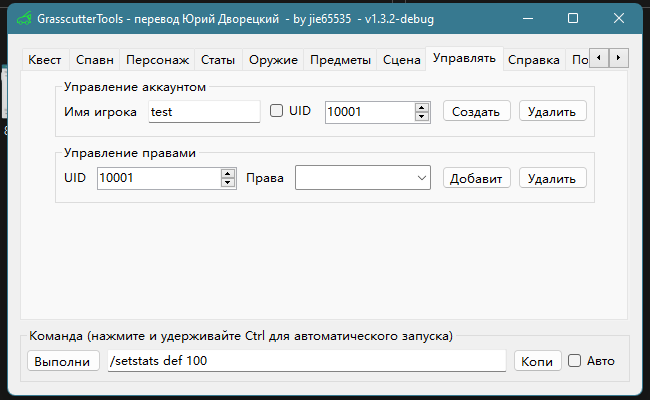This screenshot has width=650, height=400.
Task: Increase permissions UID with up spinner arrow
Action: point(227,173)
